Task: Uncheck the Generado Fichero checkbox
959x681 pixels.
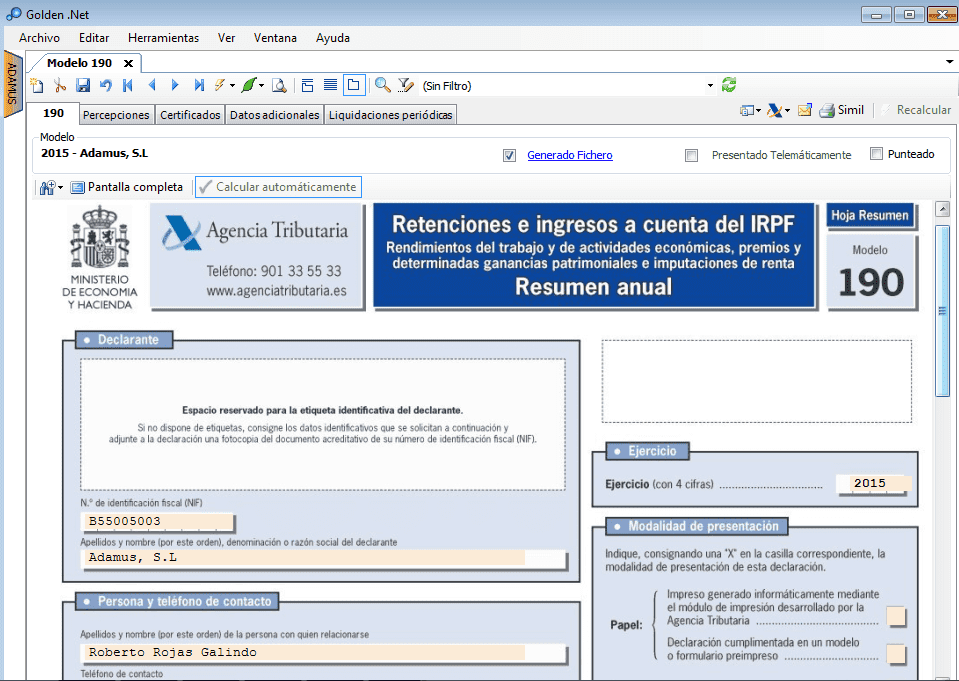Action: 509,155
